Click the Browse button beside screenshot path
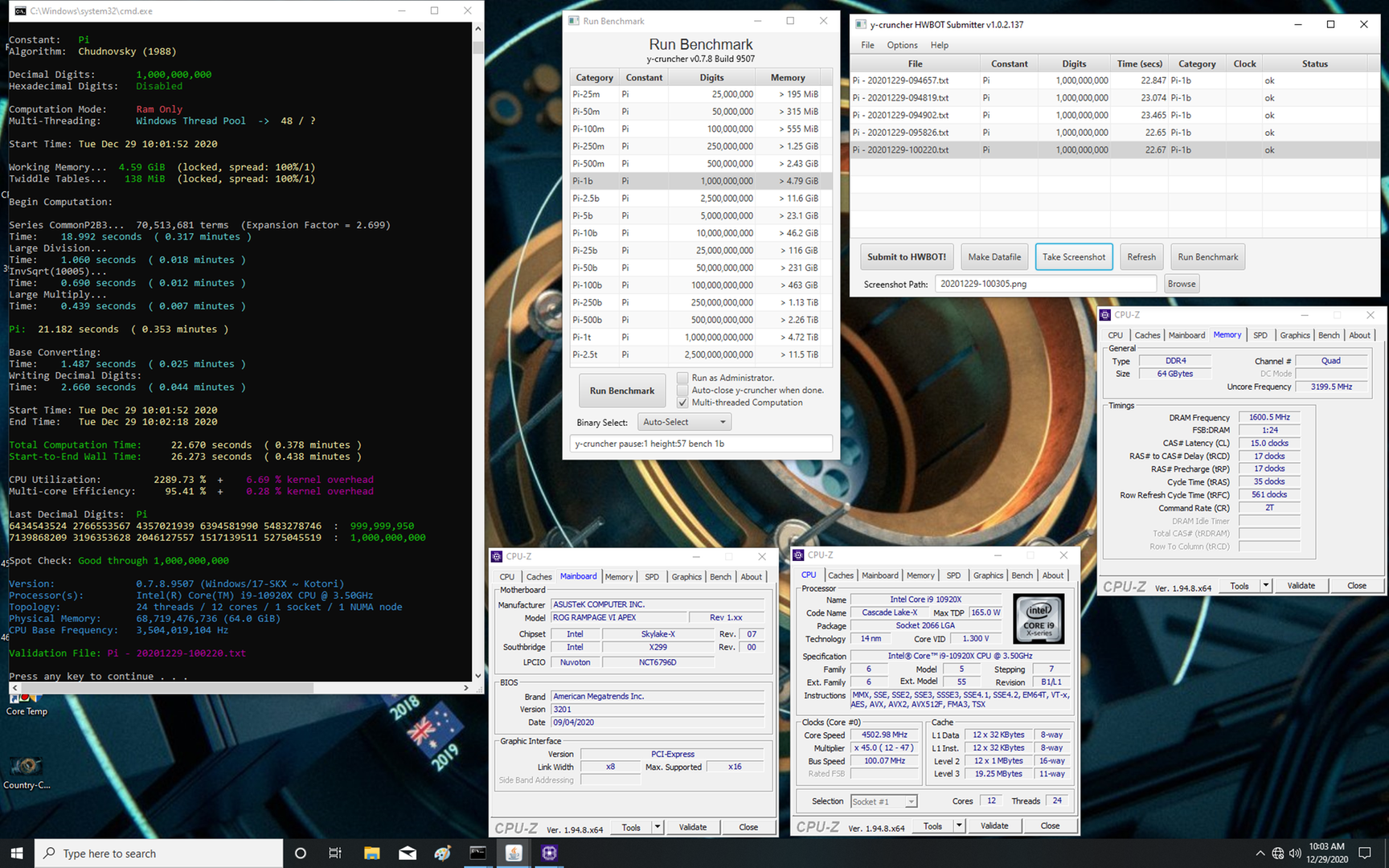 click(1182, 284)
